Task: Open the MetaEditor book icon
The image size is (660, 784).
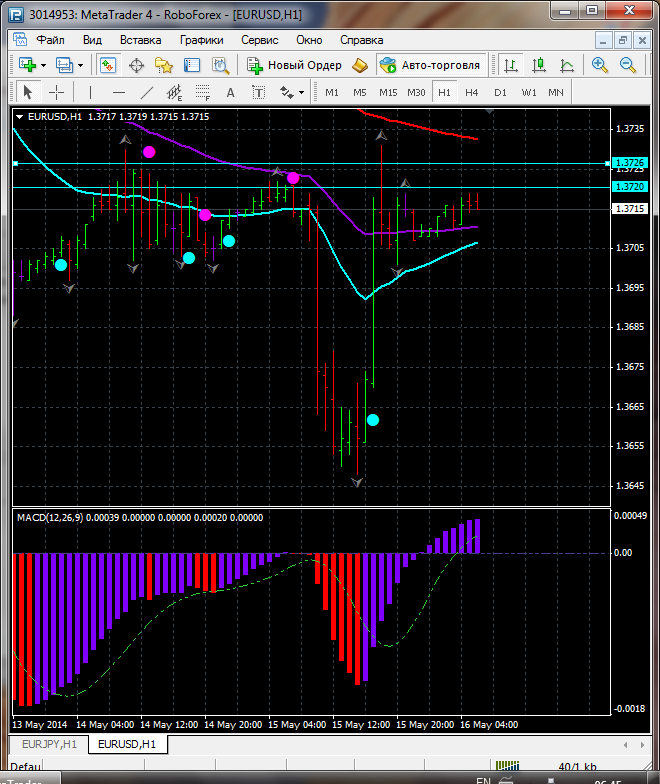Action: tap(360, 65)
